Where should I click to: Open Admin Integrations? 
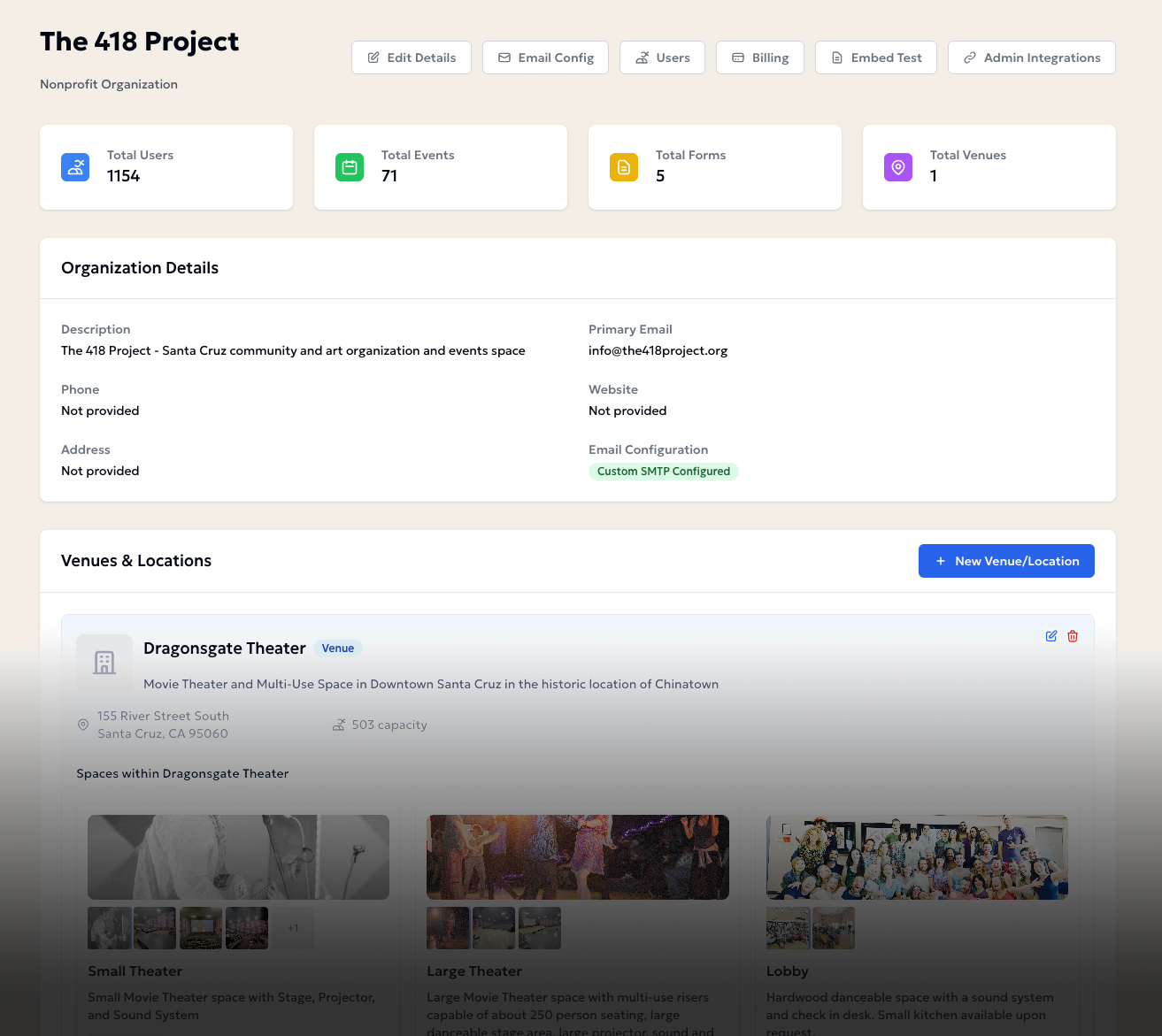point(1031,58)
